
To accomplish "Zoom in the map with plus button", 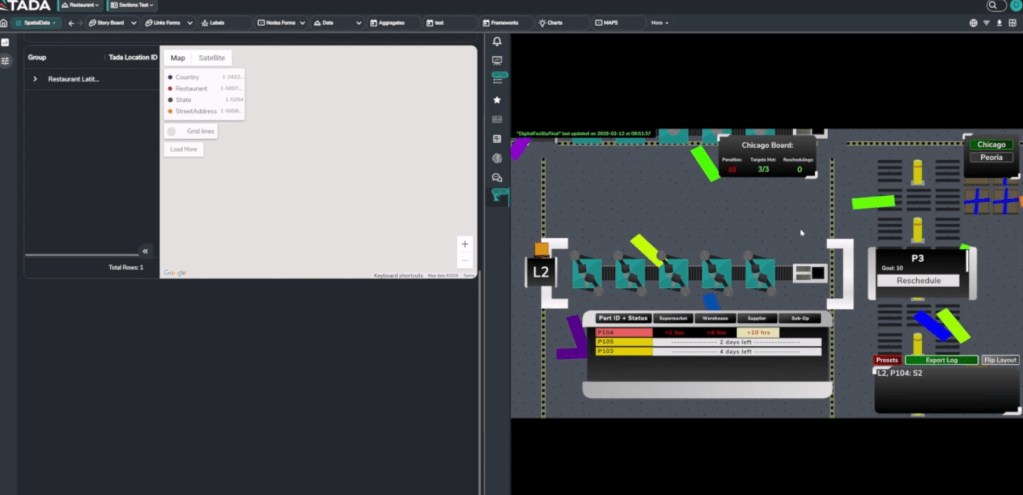I will (x=464, y=244).
